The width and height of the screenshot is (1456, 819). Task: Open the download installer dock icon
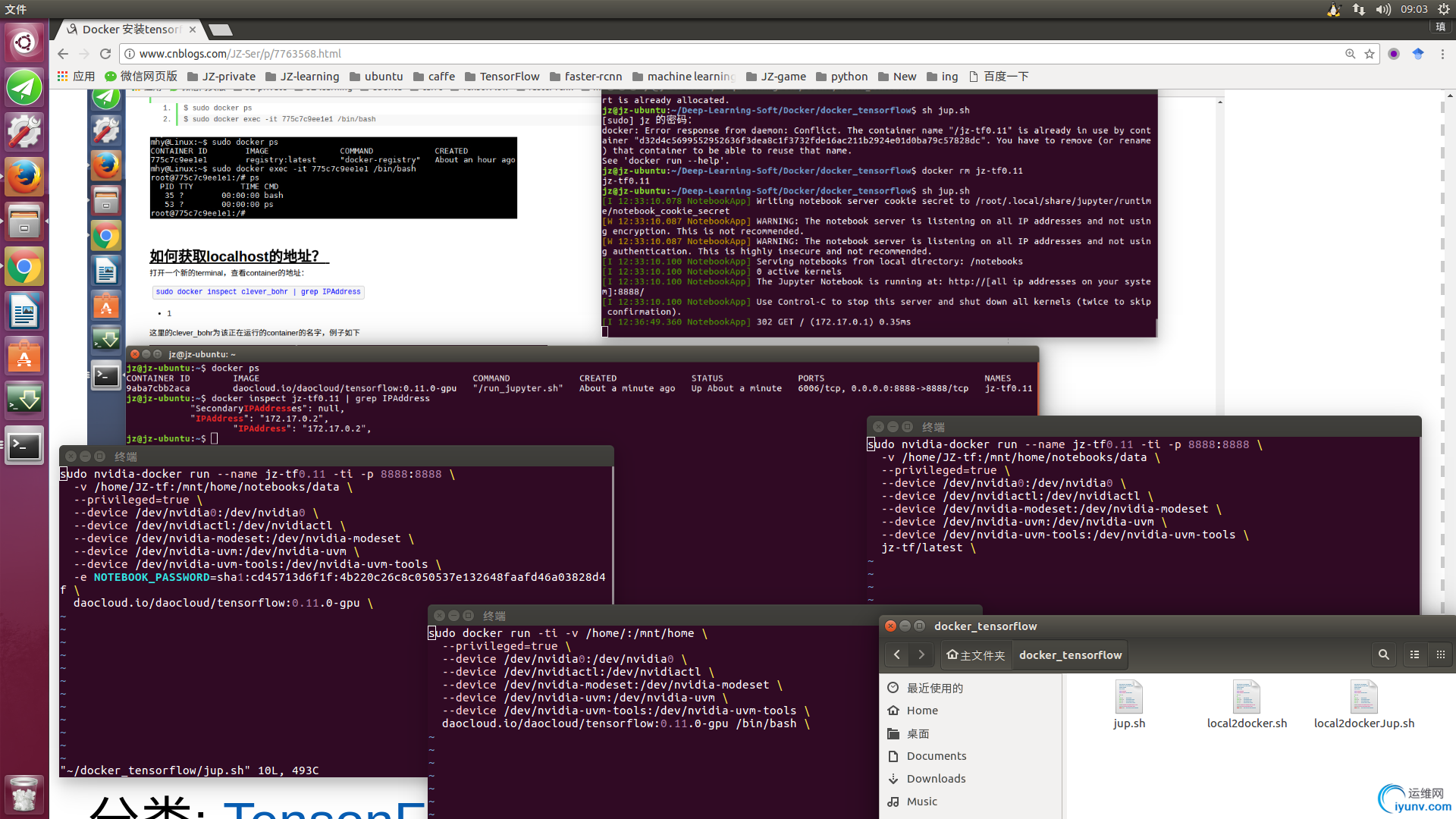24,401
